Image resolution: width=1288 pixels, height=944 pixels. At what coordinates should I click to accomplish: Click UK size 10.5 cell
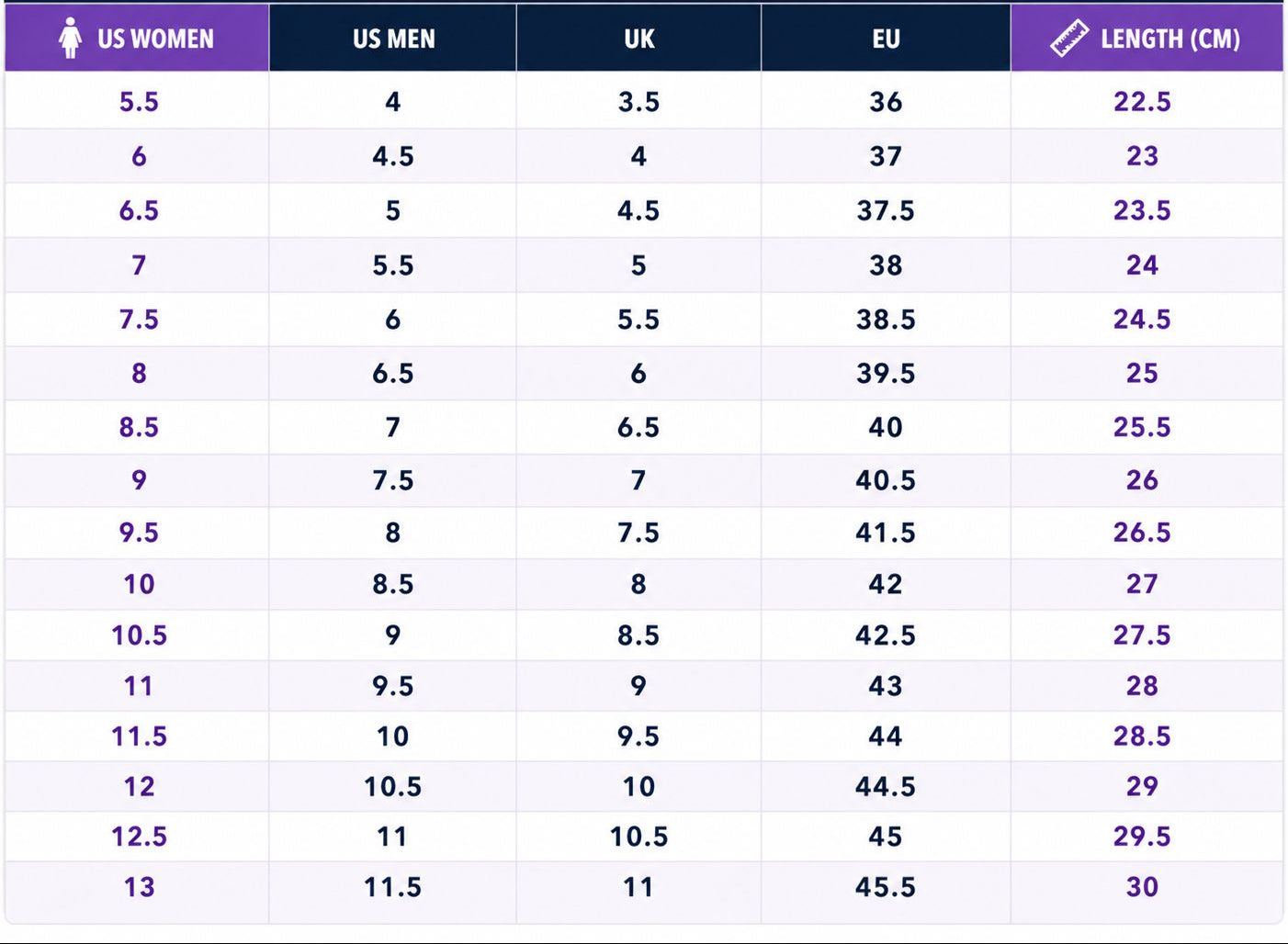click(638, 837)
